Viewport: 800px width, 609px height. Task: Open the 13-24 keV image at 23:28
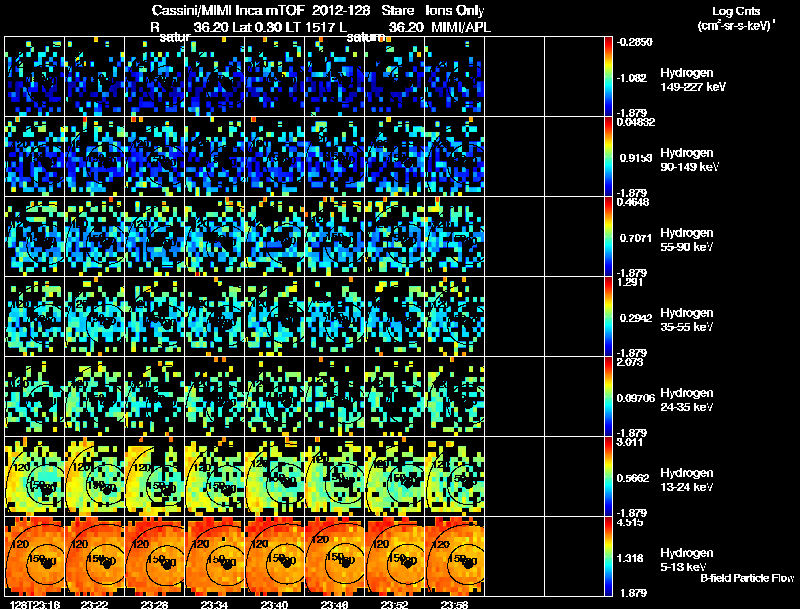[x=155, y=476]
